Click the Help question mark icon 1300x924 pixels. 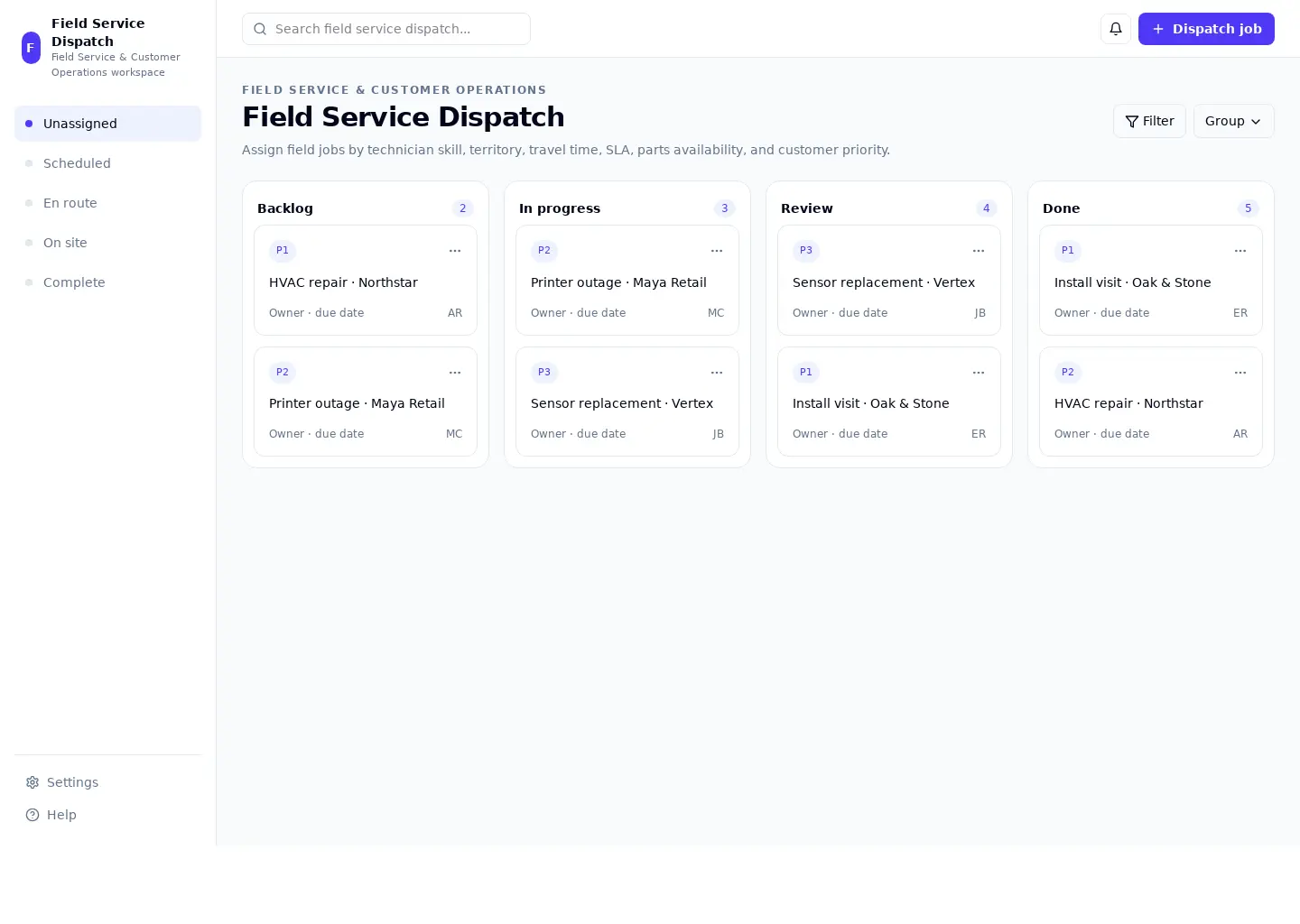coord(32,815)
